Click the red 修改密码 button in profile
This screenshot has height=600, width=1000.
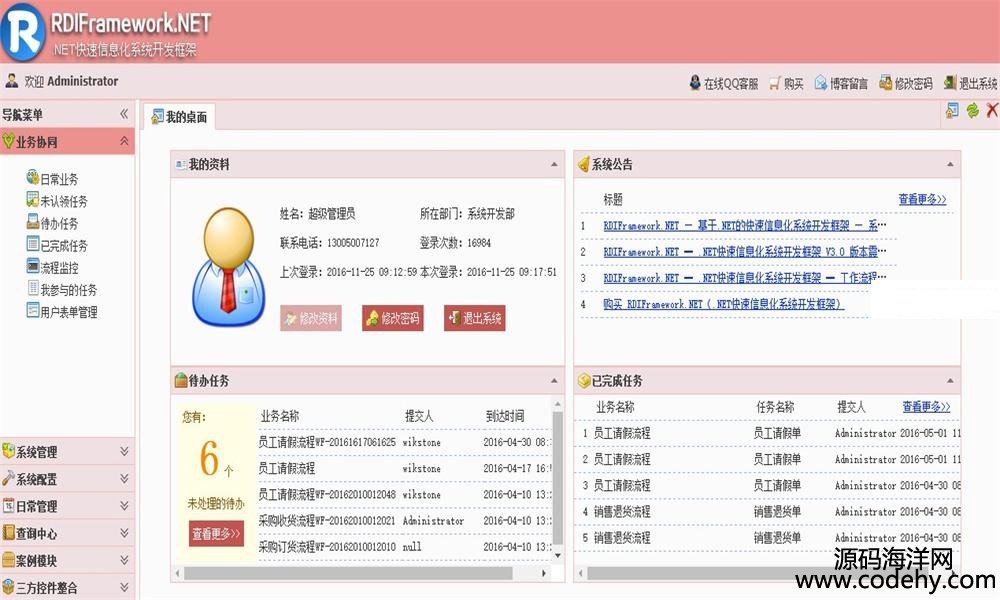pos(393,318)
